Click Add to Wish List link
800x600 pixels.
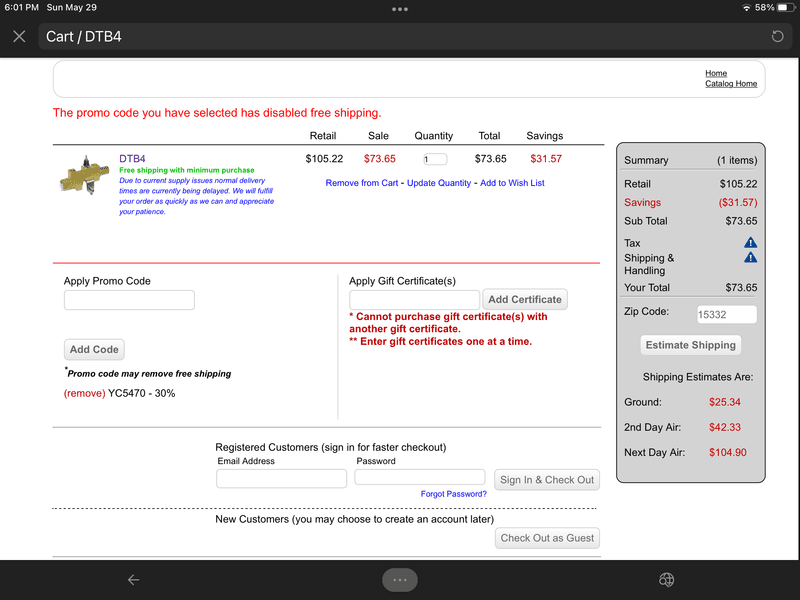coord(512,183)
